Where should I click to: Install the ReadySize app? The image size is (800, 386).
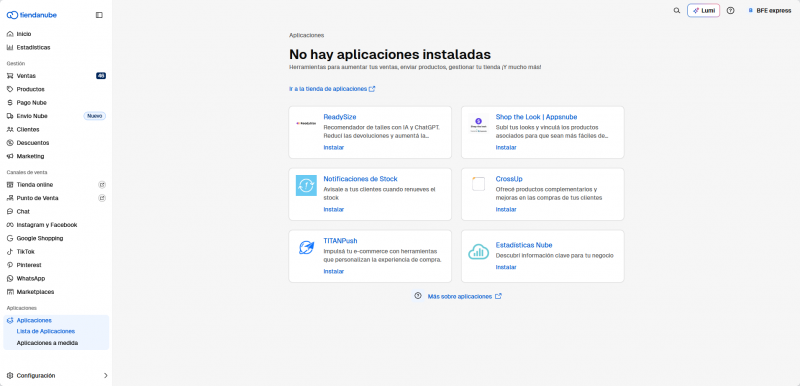click(334, 147)
